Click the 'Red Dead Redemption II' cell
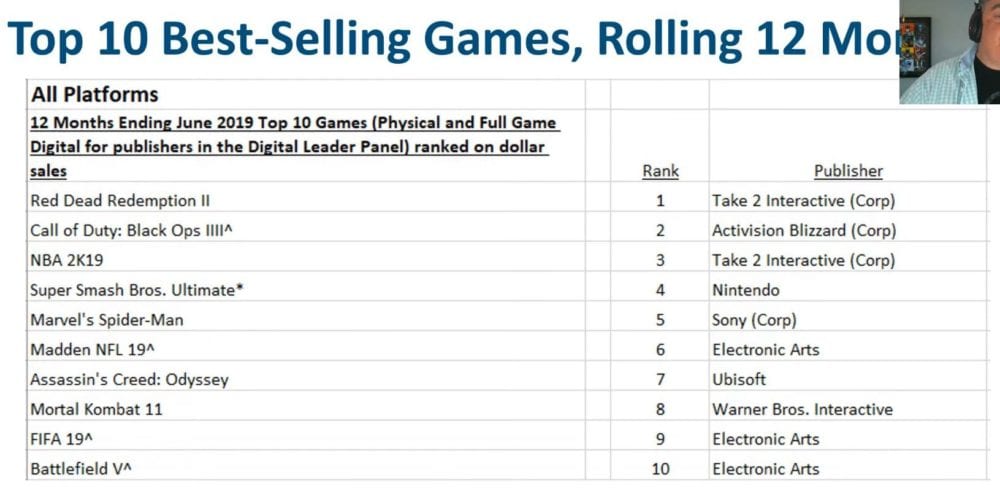1000x502 pixels. coord(120,200)
